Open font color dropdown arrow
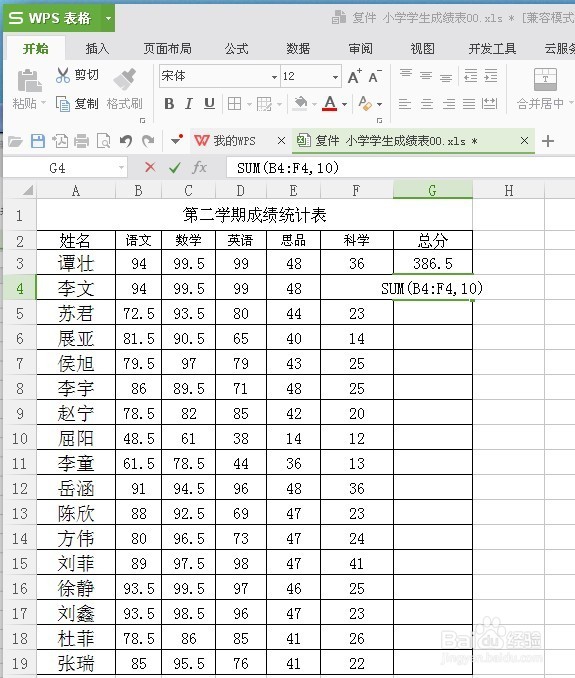Viewport: 575px width, 678px height. (345, 104)
